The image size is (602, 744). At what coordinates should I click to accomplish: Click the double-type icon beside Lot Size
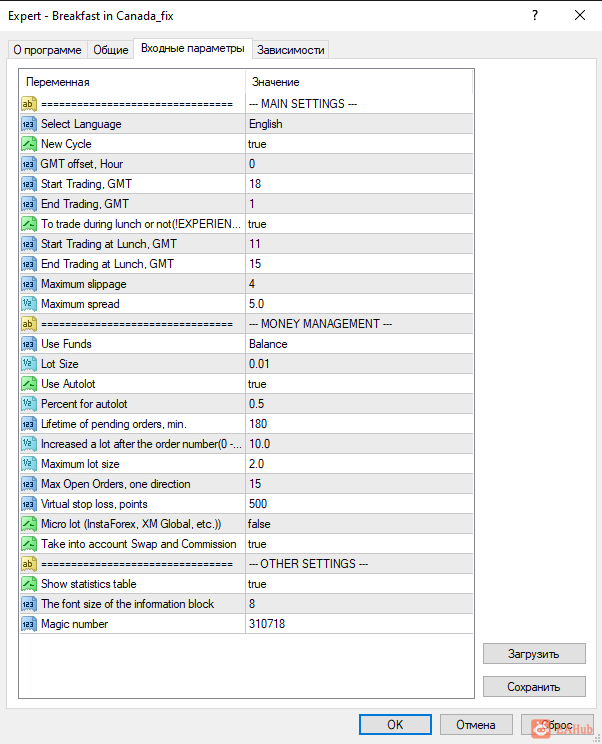28,364
